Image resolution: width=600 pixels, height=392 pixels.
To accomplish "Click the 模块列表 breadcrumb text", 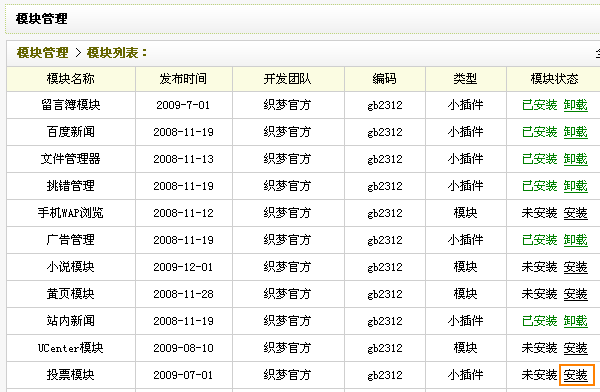I will point(112,53).
